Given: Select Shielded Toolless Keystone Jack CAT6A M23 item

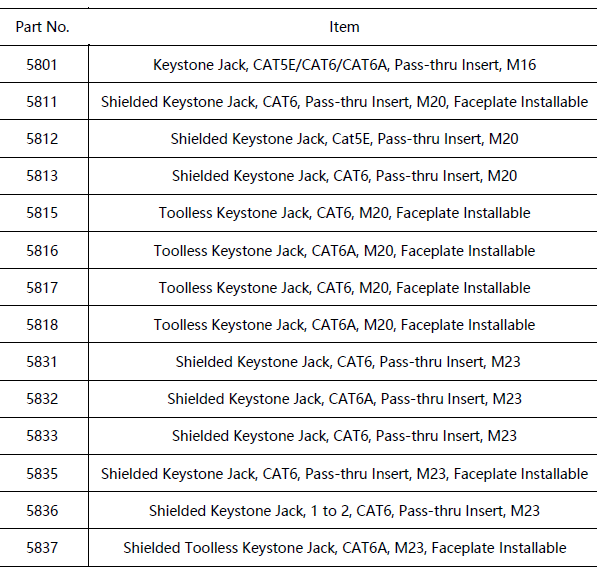Looking at the screenshot, I should point(344,548).
